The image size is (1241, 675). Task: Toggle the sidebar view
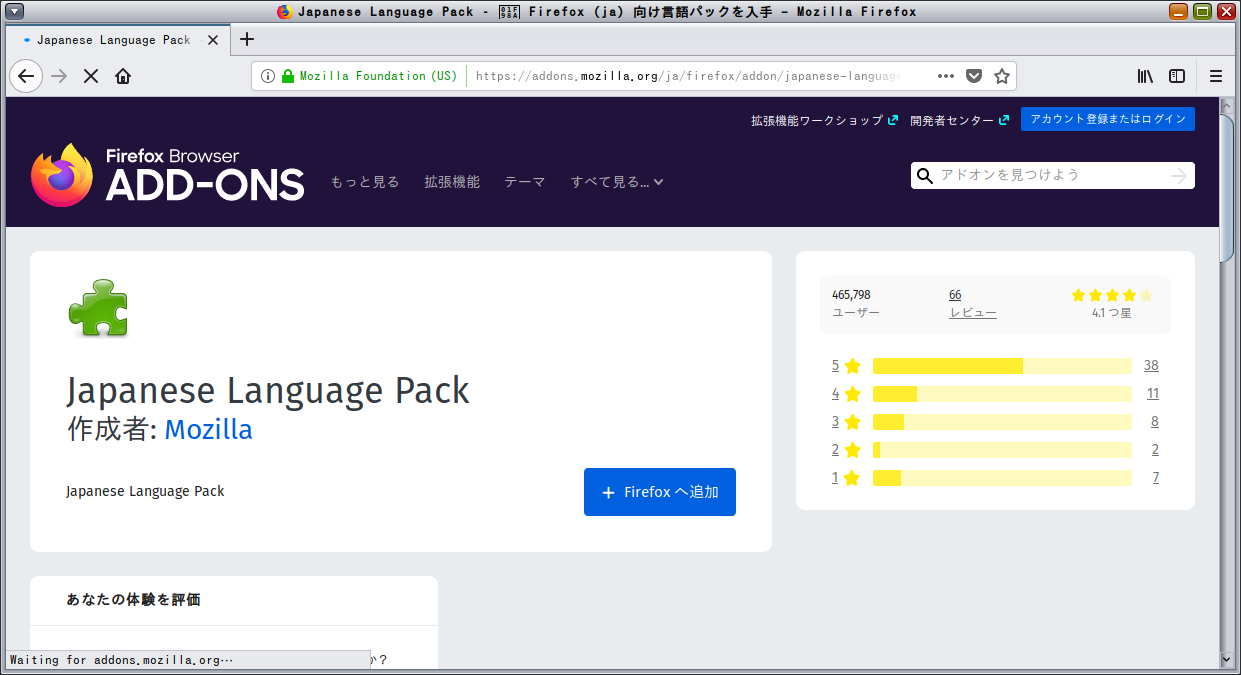[1178, 76]
